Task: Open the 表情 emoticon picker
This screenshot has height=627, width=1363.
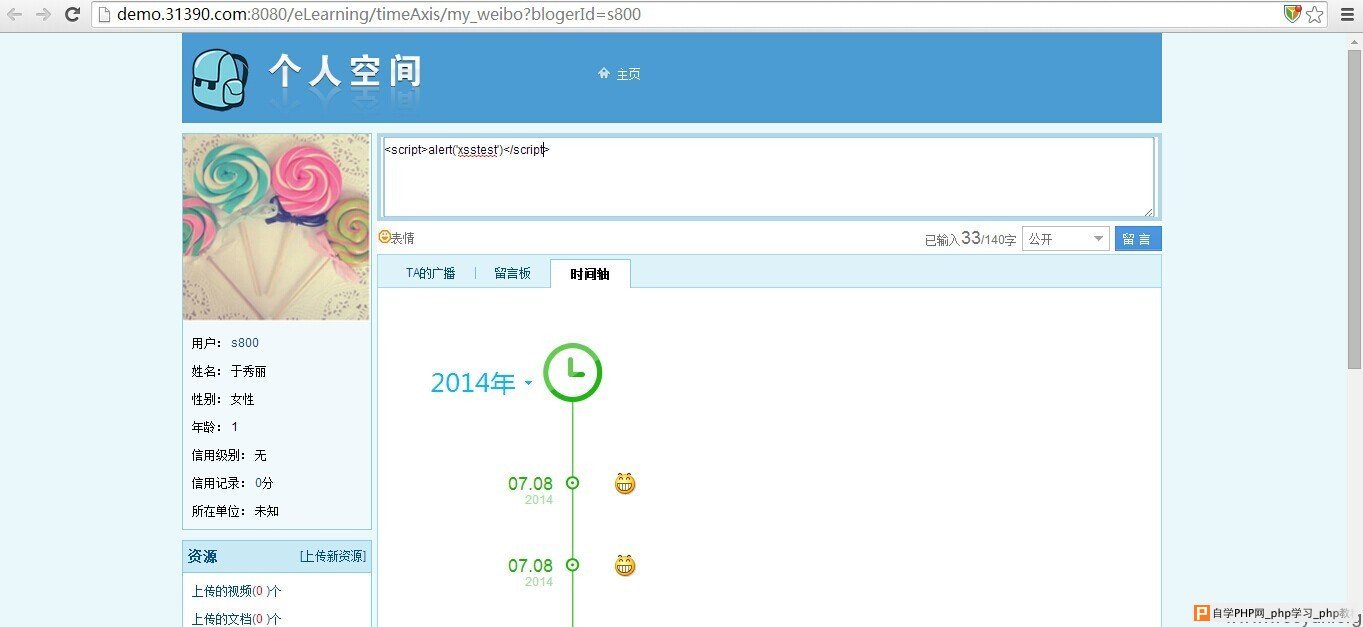Action: [397, 238]
